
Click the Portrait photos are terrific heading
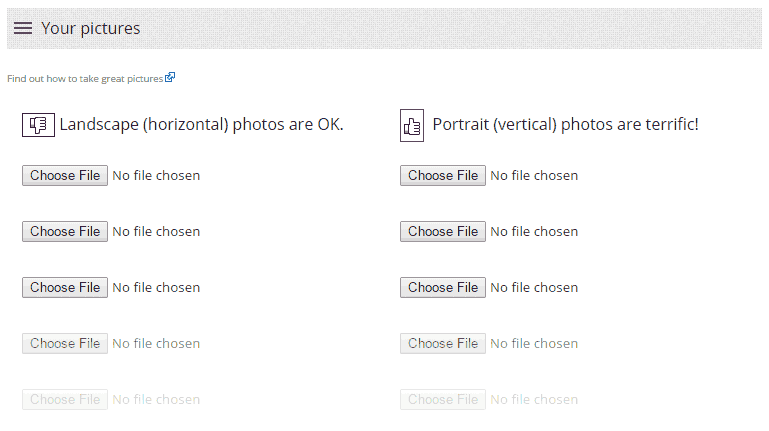click(565, 125)
